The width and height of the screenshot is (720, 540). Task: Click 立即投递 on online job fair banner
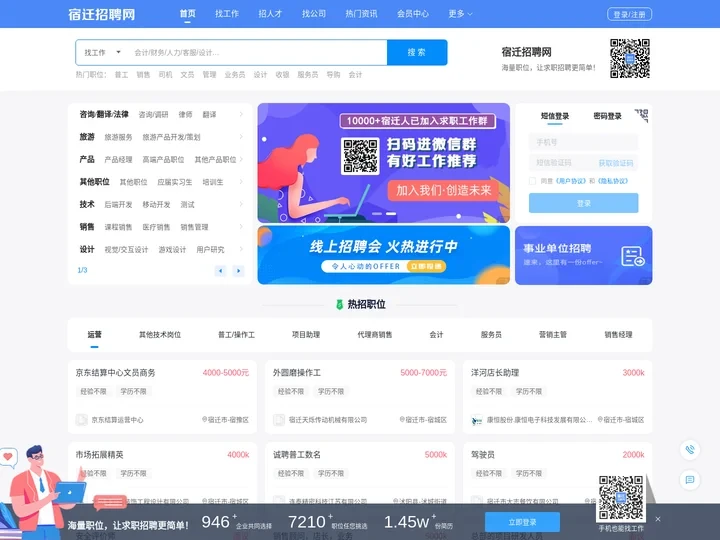click(426, 266)
